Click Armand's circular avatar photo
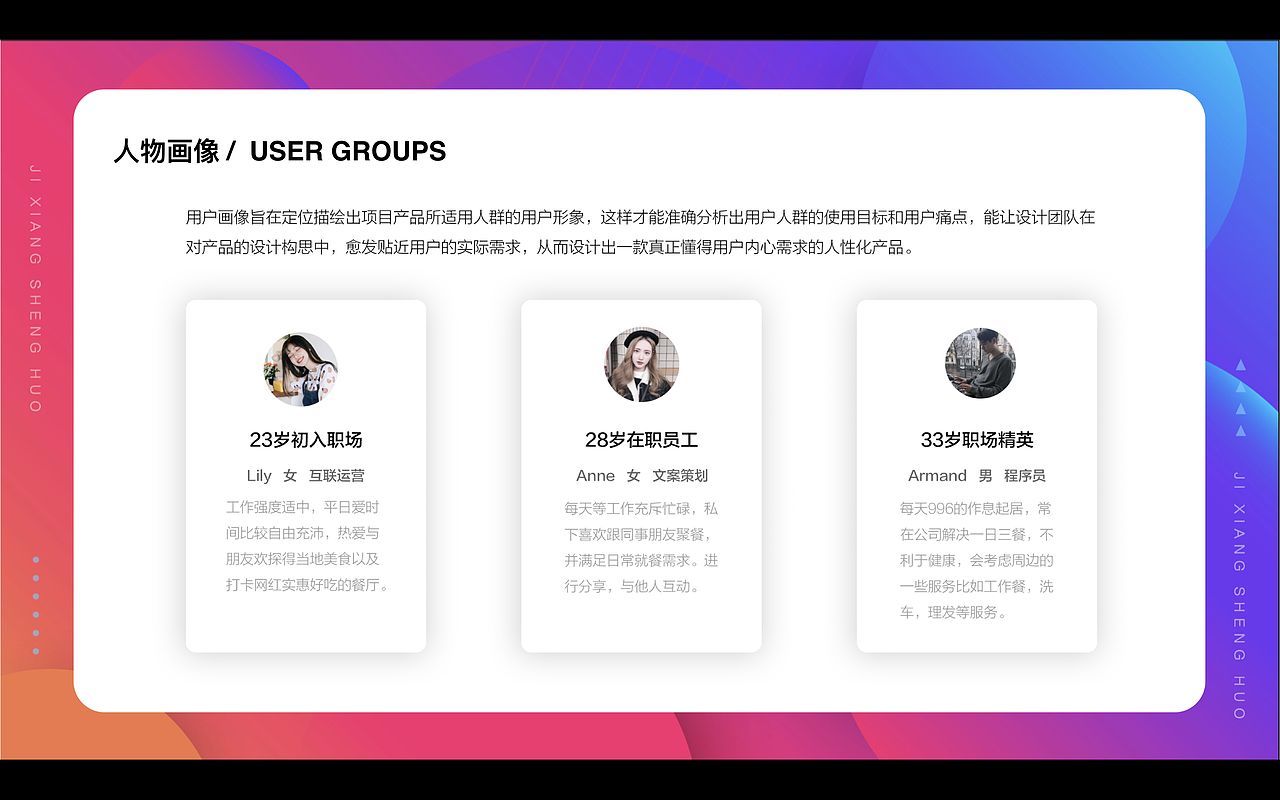This screenshot has width=1280, height=800. point(980,363)
